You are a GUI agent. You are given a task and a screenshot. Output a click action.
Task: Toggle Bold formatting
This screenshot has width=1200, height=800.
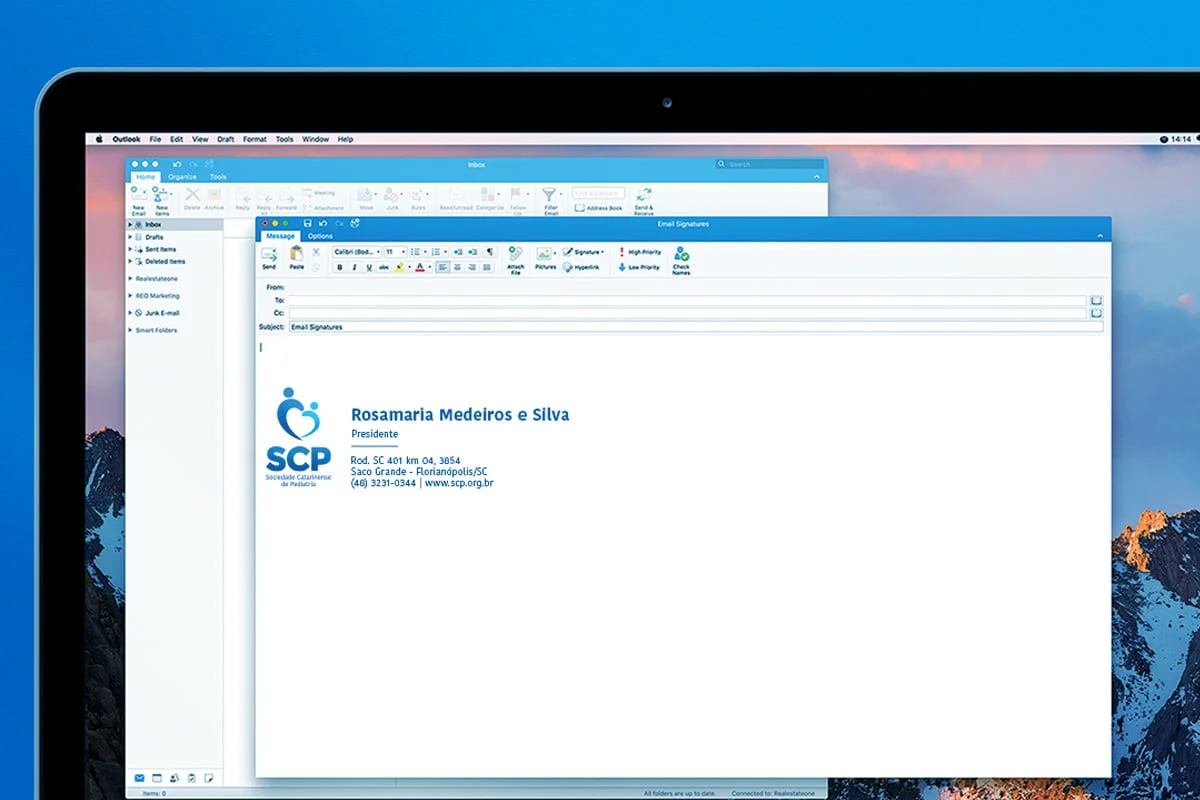340,267
